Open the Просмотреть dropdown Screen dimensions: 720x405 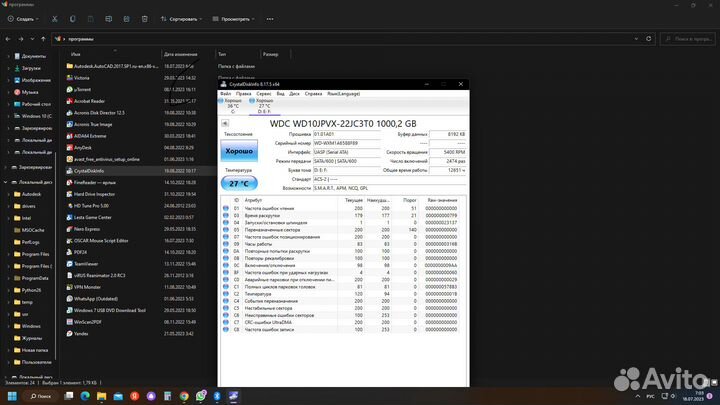point(234,19)
